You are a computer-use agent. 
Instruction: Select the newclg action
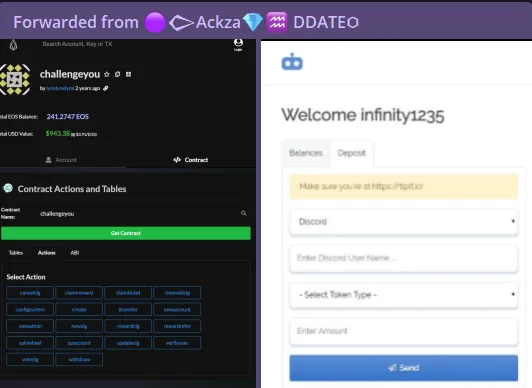click(79, 326)
